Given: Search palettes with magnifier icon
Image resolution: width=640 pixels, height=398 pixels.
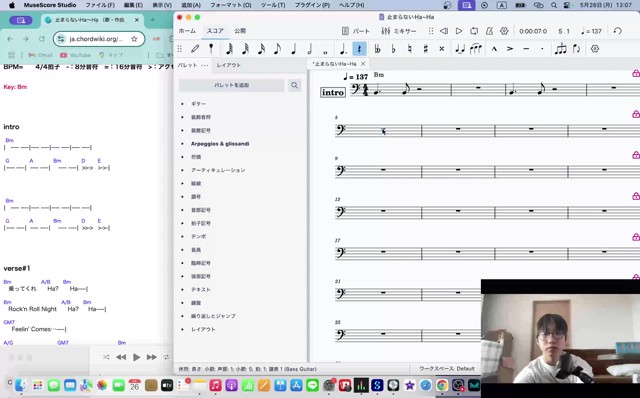Looking at the screenshot, I should (294, 85).
